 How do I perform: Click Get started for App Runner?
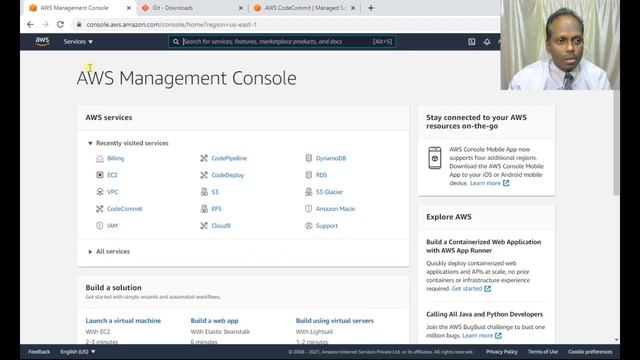pyautogui.click(x=471, y=289)
